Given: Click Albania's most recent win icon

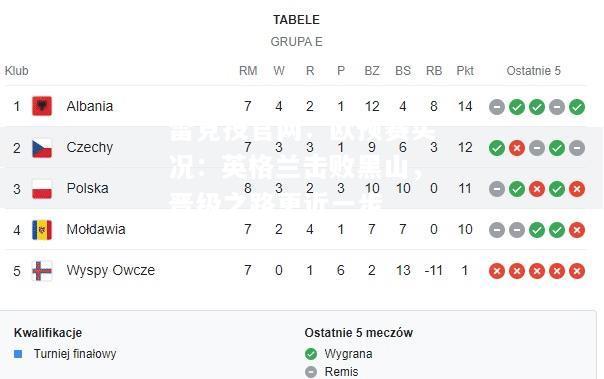Looking at the screenshot, I should click(x=577, y=107).
